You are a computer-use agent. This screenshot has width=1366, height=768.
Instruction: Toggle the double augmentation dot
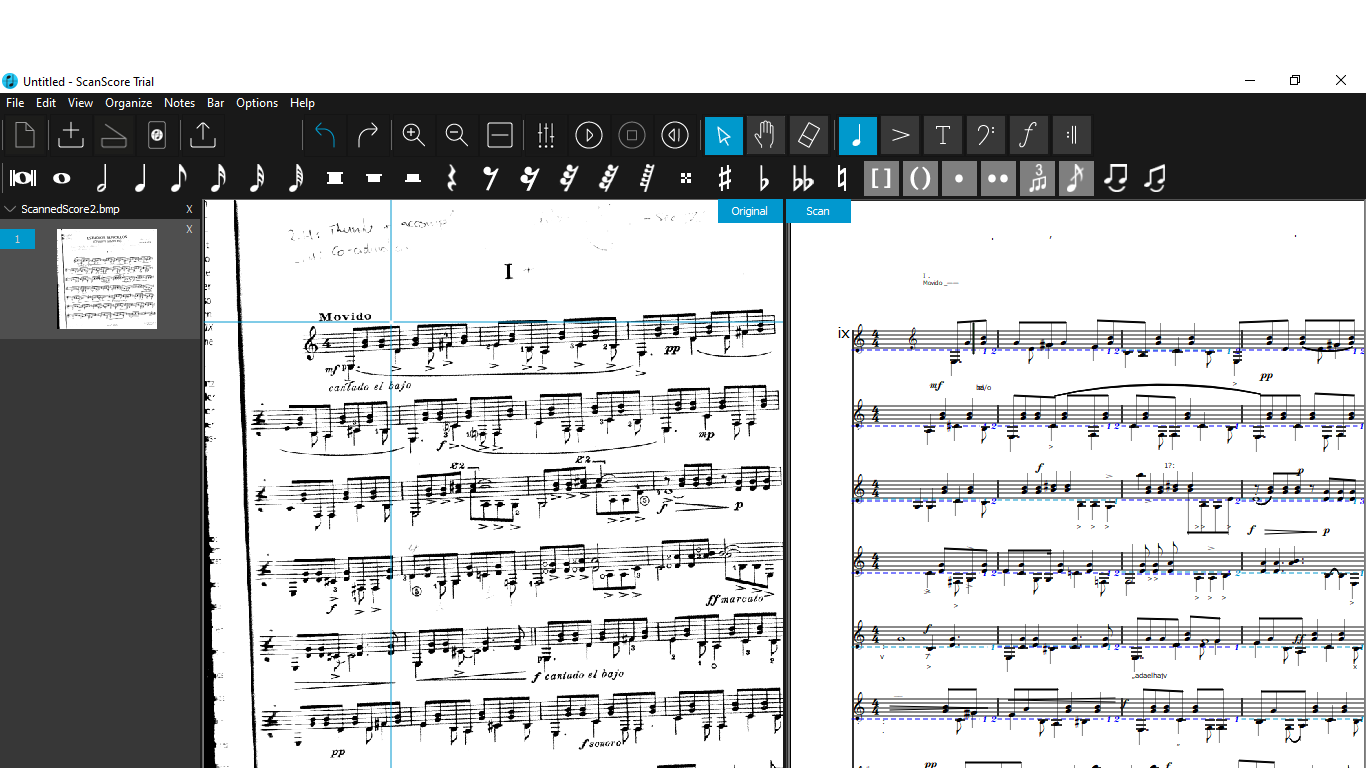[x=998, y=178]
